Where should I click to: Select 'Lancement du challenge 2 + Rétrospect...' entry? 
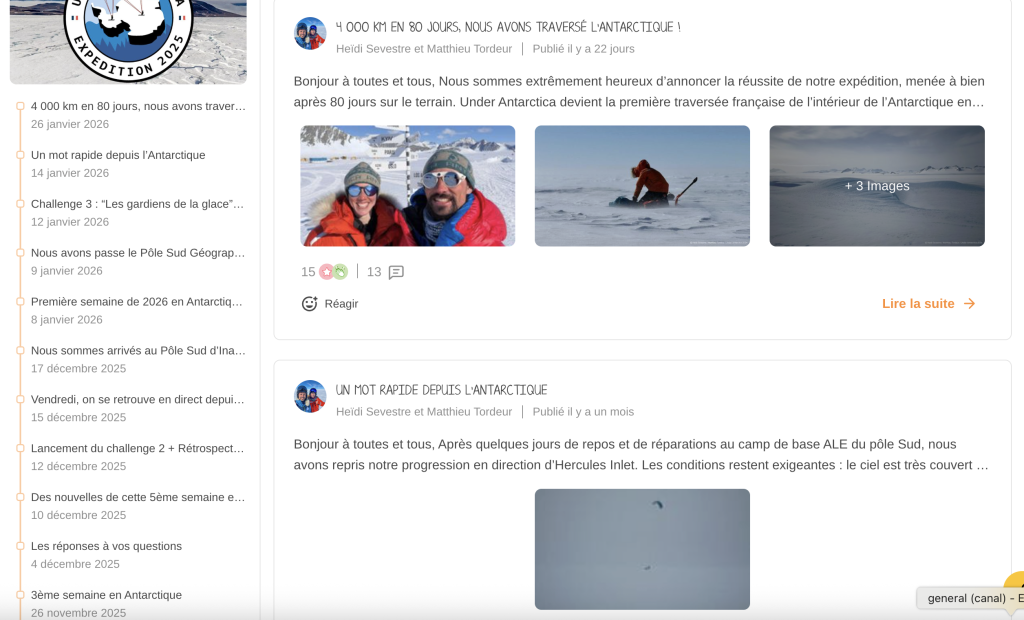click(x=137, y=448)
